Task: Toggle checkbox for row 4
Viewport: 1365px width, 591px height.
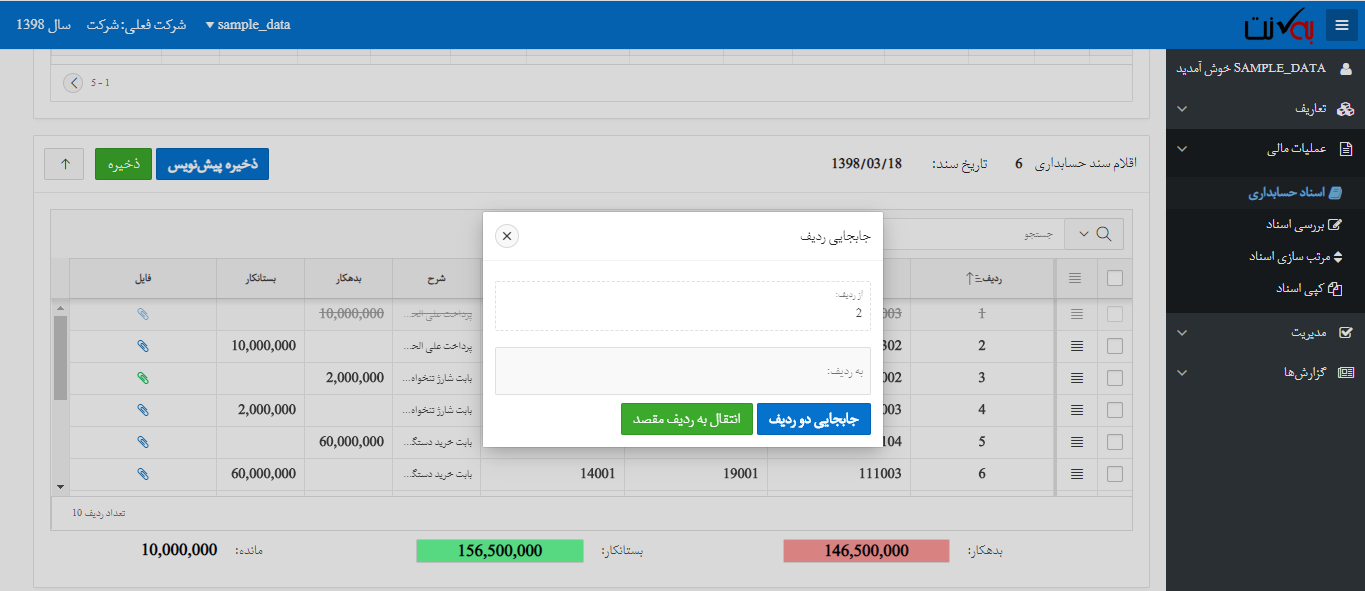Action: [x=1115, y=410]
